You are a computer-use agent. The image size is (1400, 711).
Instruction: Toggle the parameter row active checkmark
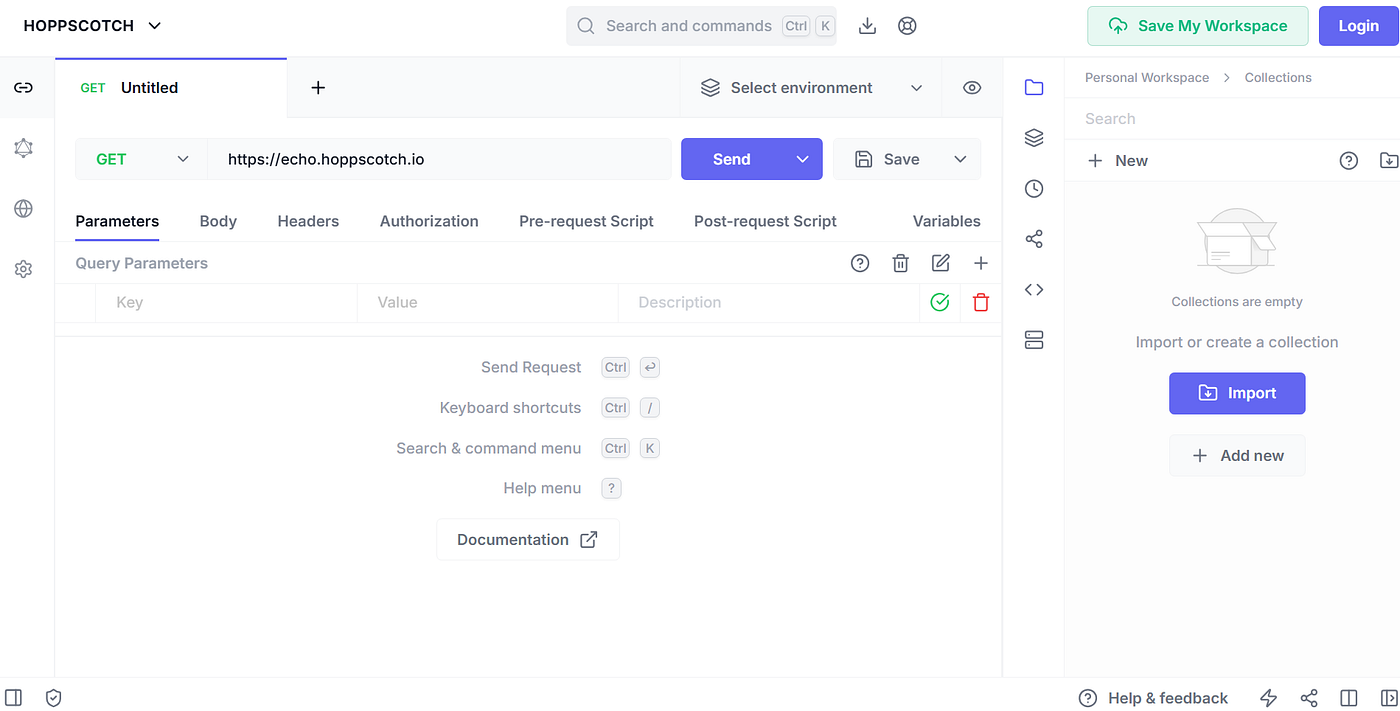pos(939,302)
